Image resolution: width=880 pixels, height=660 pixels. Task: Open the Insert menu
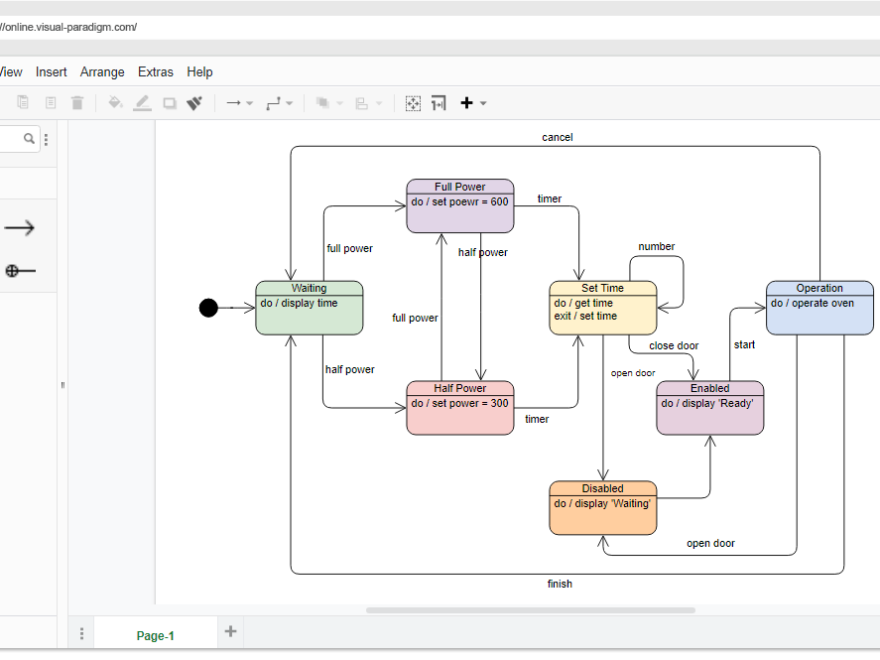point(51,72)
